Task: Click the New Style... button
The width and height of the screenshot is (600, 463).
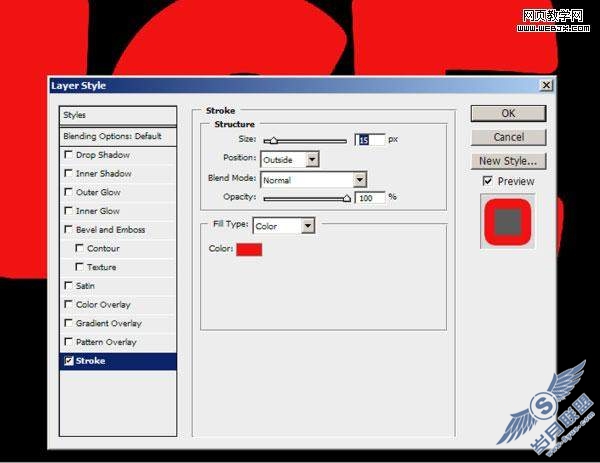Action: 508,161
